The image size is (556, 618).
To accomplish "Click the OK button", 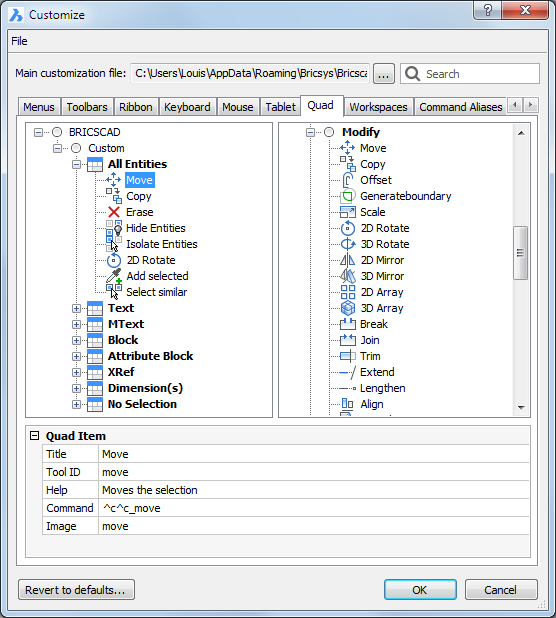I will click(x=420, y=590).
